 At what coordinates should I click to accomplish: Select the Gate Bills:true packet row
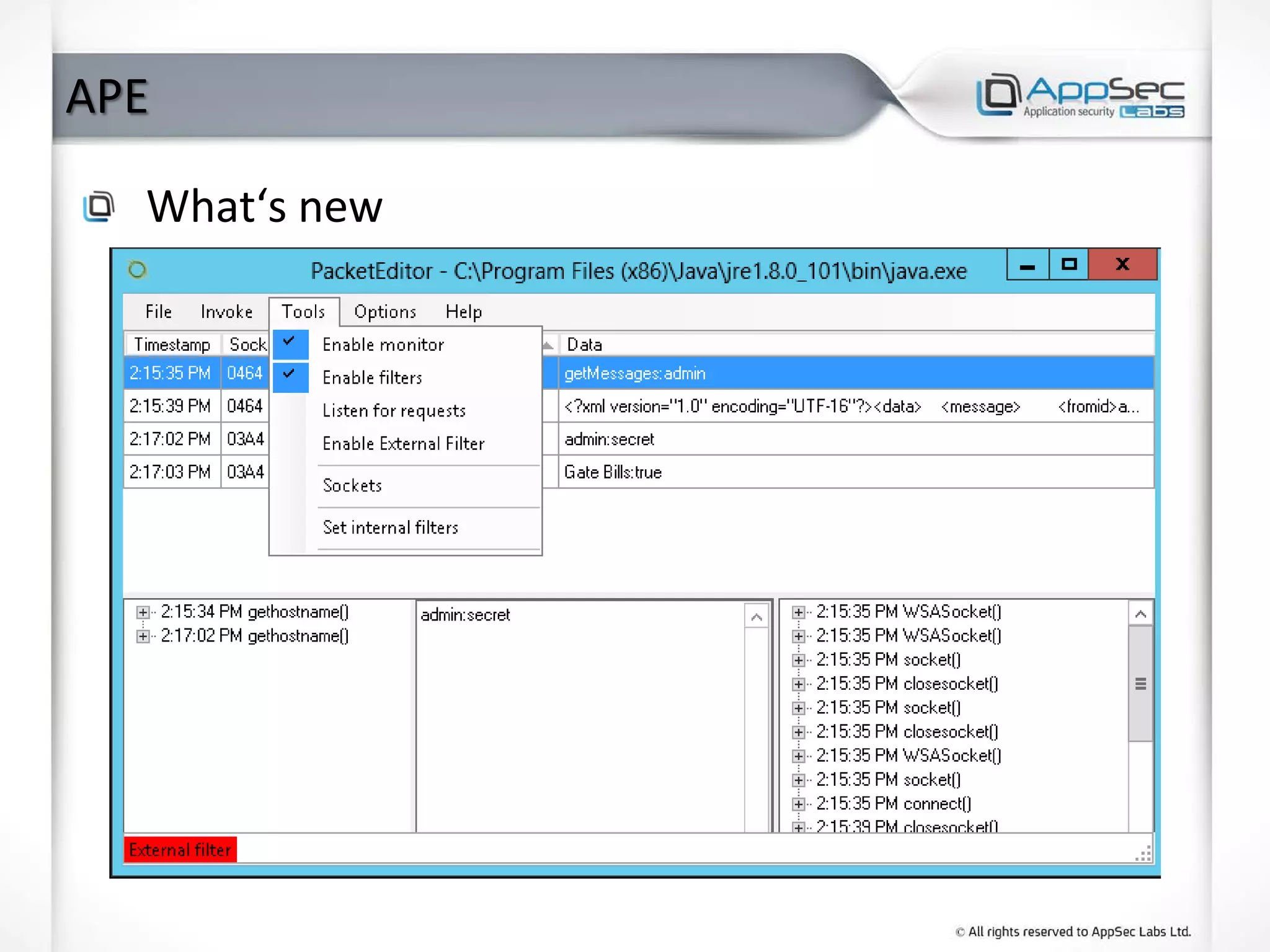(x=613, y=472)
